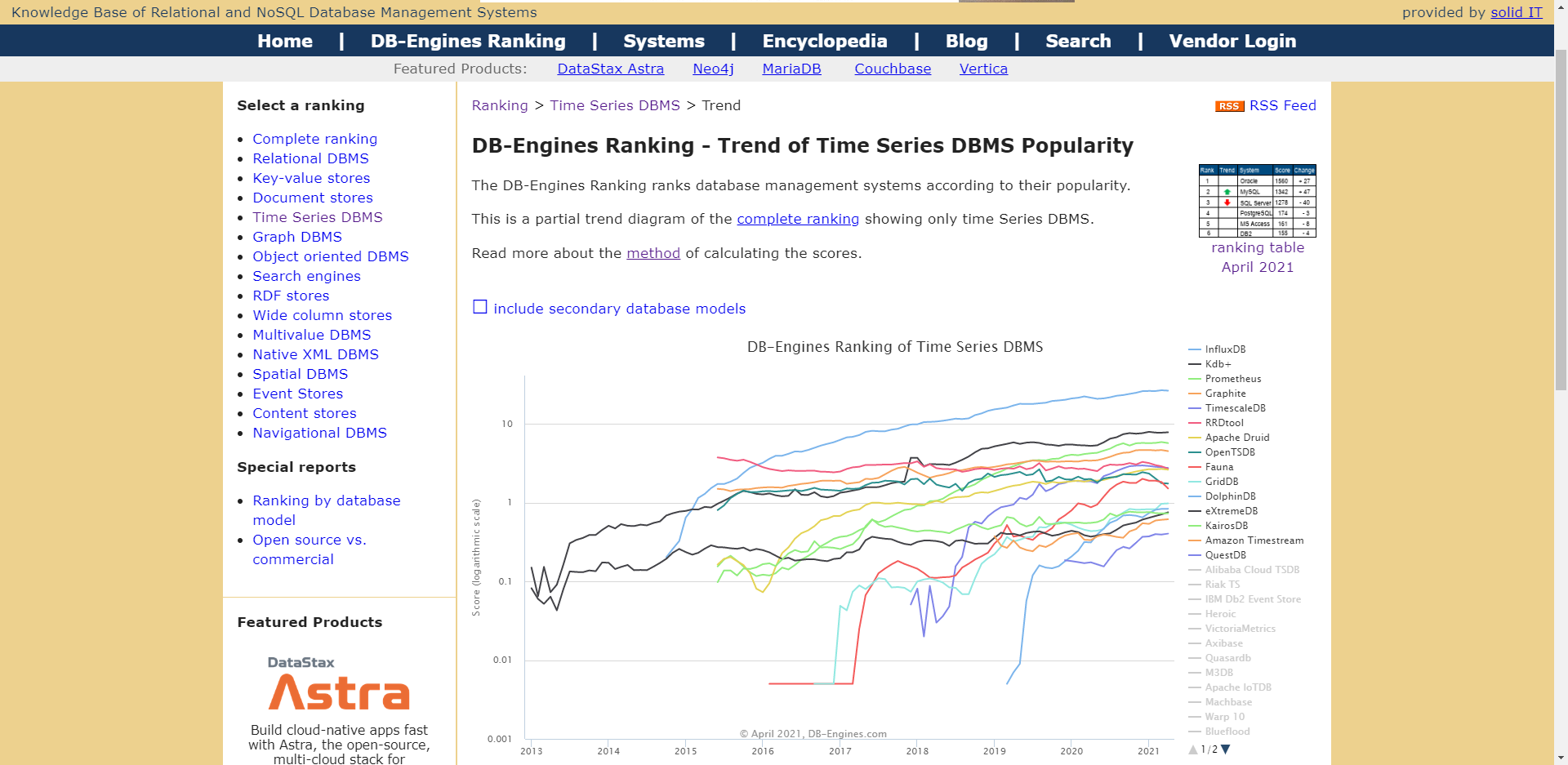Show IBM Db2 Event Store series
Image resolution: width=1568 pixels, height=765 pixels.
tap(1245, 599)
